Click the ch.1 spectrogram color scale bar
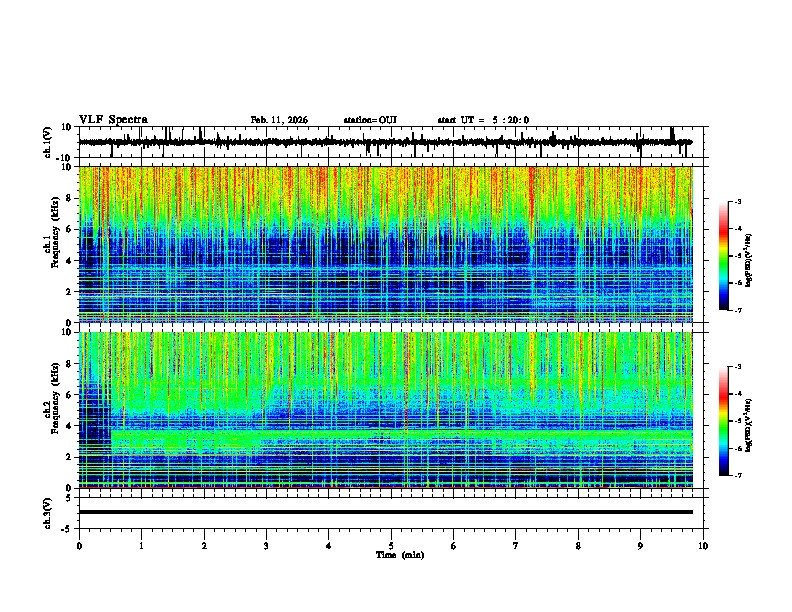 (724, 256)
